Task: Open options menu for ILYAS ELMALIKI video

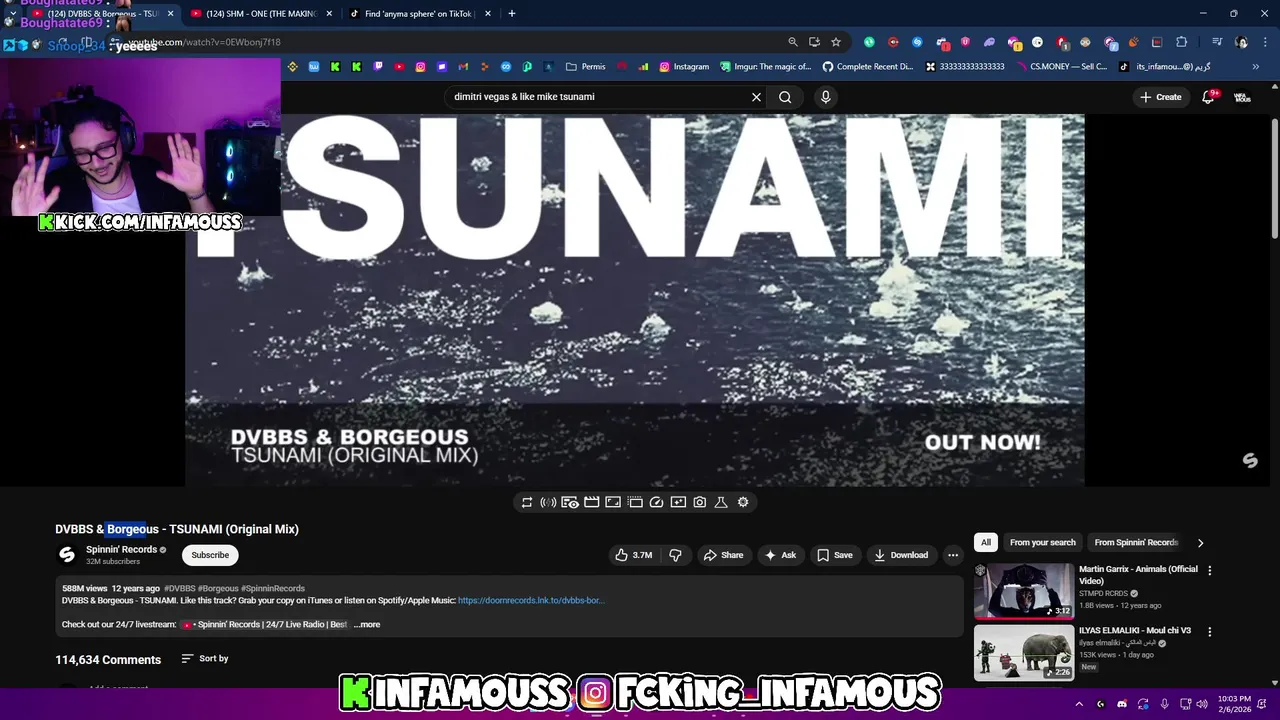Action: click(x=1209, y=632)
